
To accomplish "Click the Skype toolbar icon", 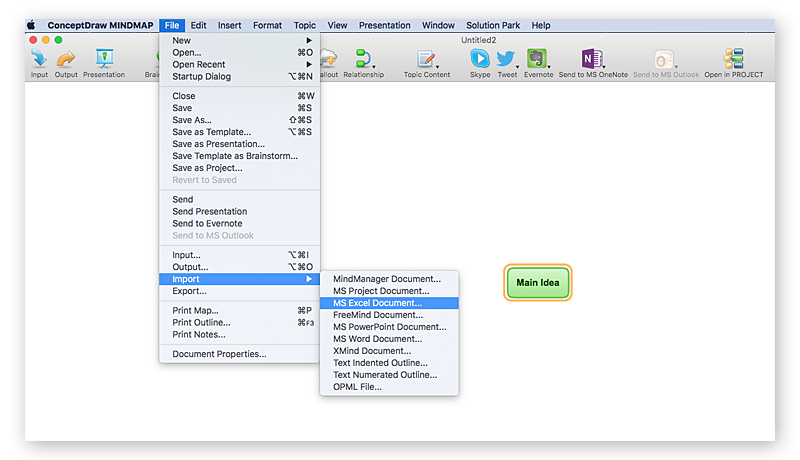I will [480, 59].
